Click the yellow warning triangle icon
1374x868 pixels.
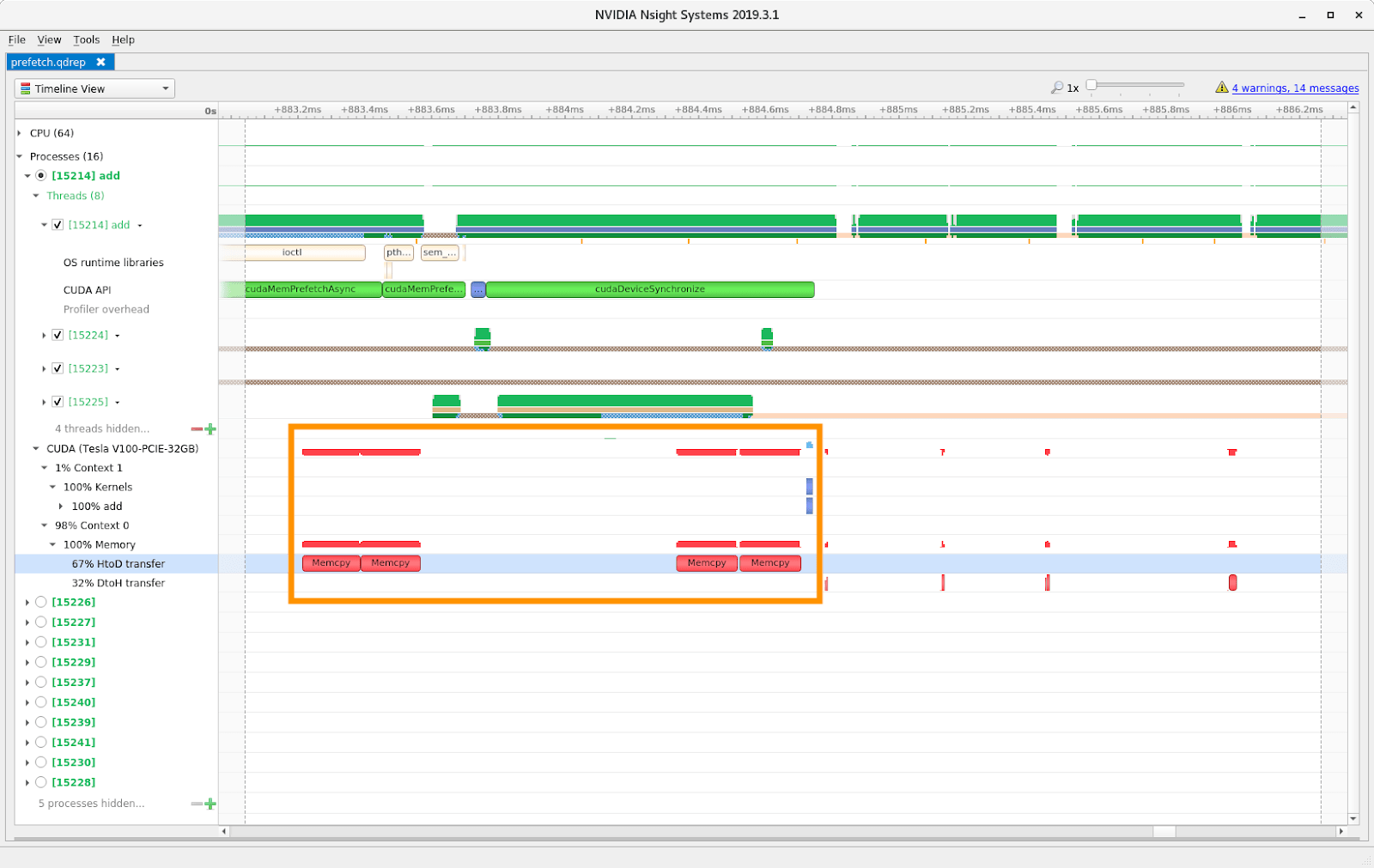click(x=1222, y=88)
